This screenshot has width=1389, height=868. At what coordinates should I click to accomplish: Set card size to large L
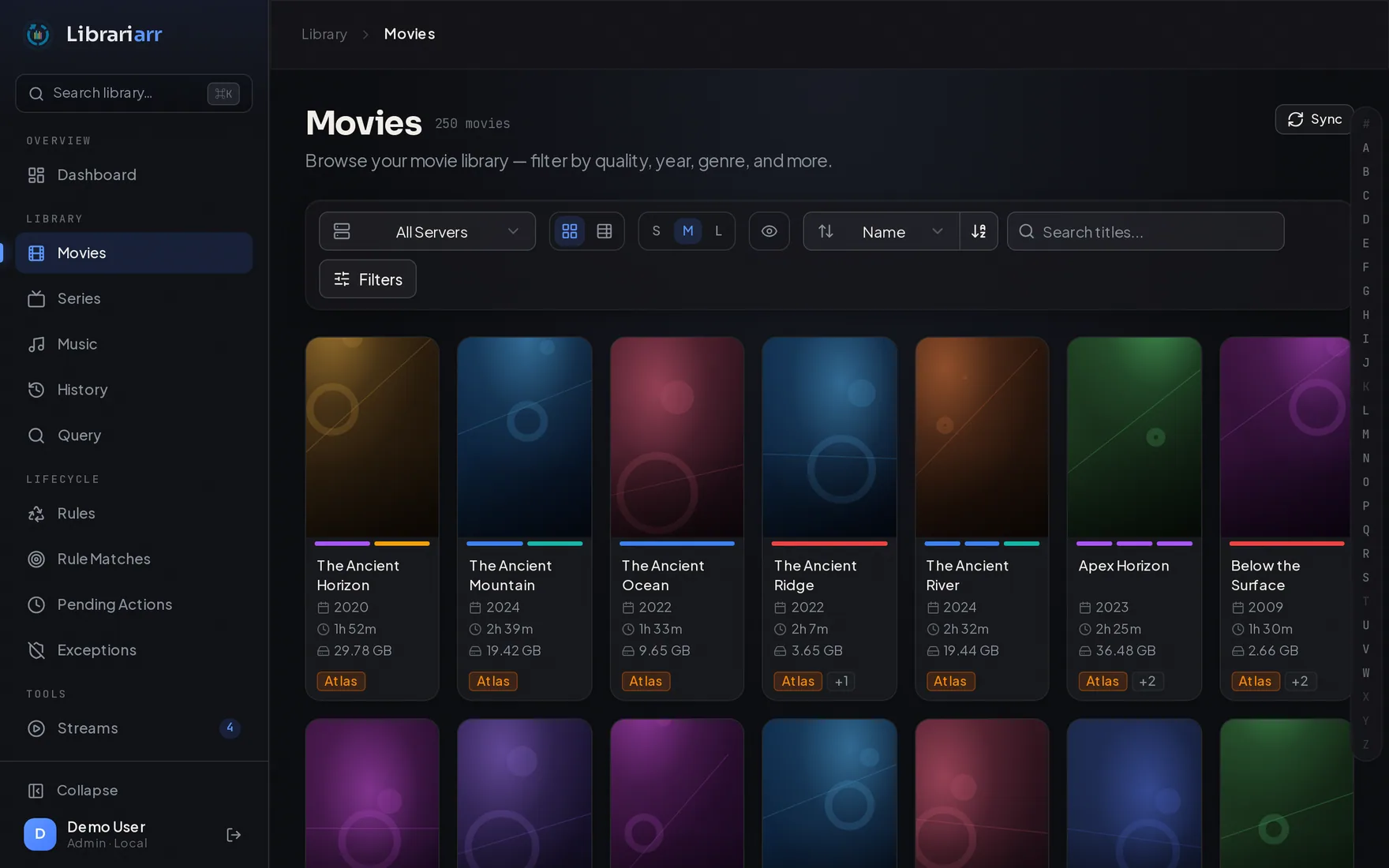[x=718, y=231]
